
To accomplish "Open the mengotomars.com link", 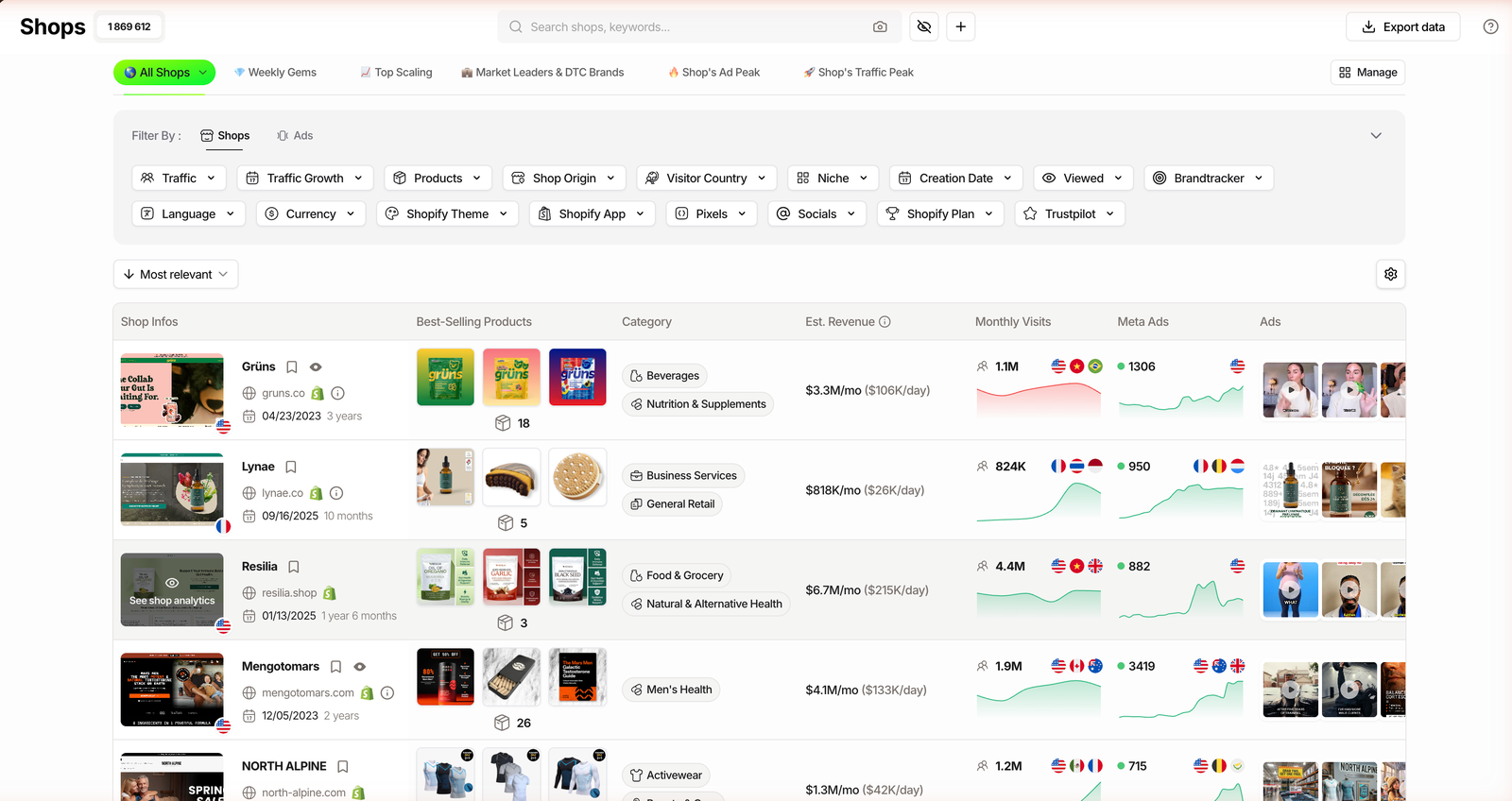I will click(x=308, y=693).
